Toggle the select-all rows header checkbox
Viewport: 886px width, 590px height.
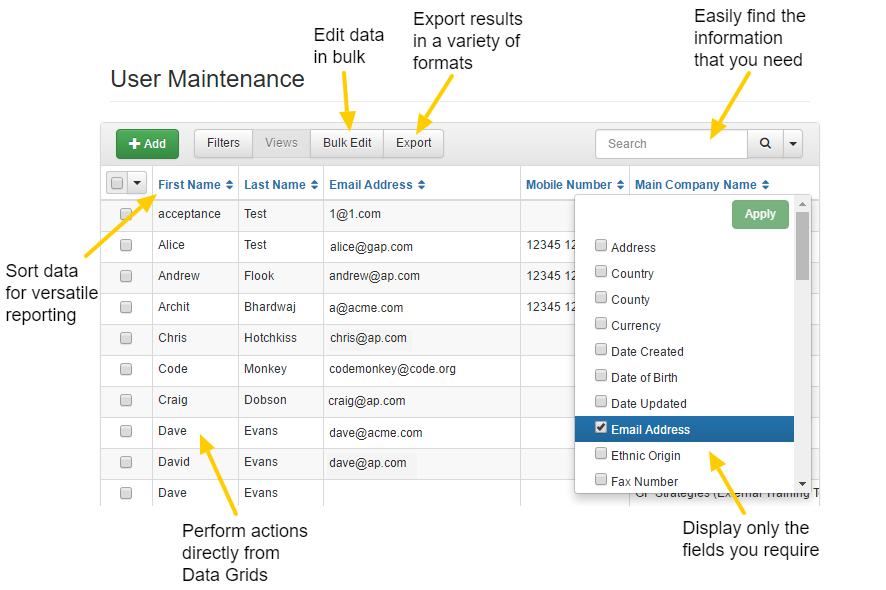[117, 183]
